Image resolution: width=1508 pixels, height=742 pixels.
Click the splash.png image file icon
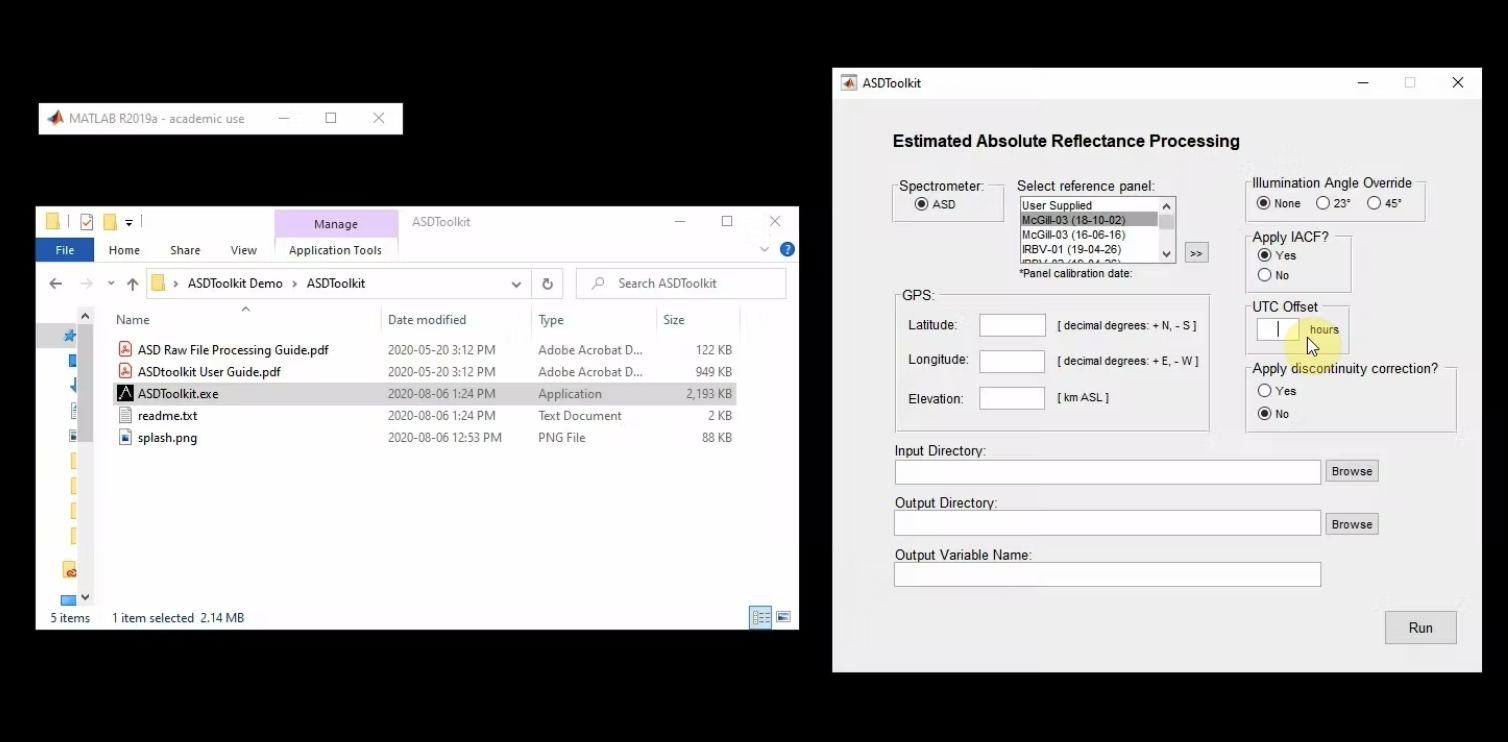pyautogui.click(x=125, y=438)
